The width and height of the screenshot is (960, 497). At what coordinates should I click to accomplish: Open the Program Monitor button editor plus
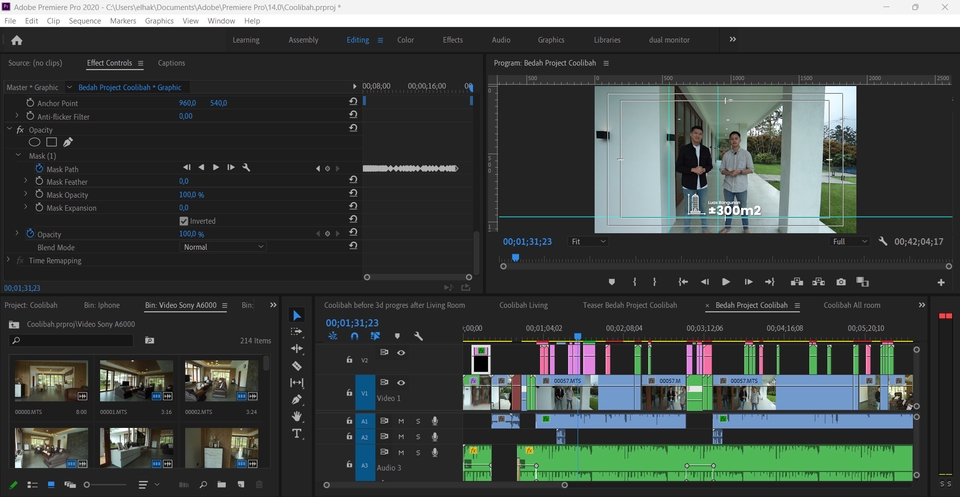[x=940, y=282]
